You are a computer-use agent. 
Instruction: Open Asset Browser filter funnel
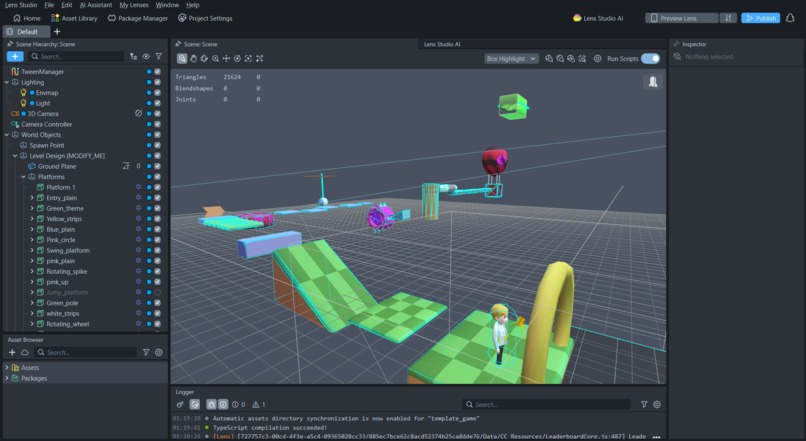[x=146, y=352]
